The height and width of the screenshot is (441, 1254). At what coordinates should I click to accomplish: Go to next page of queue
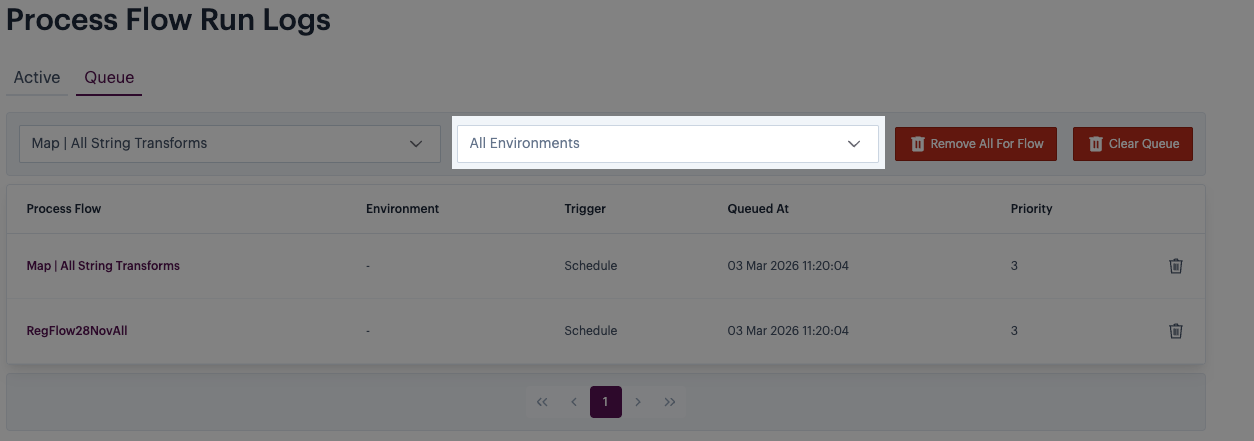click(638, 402)
